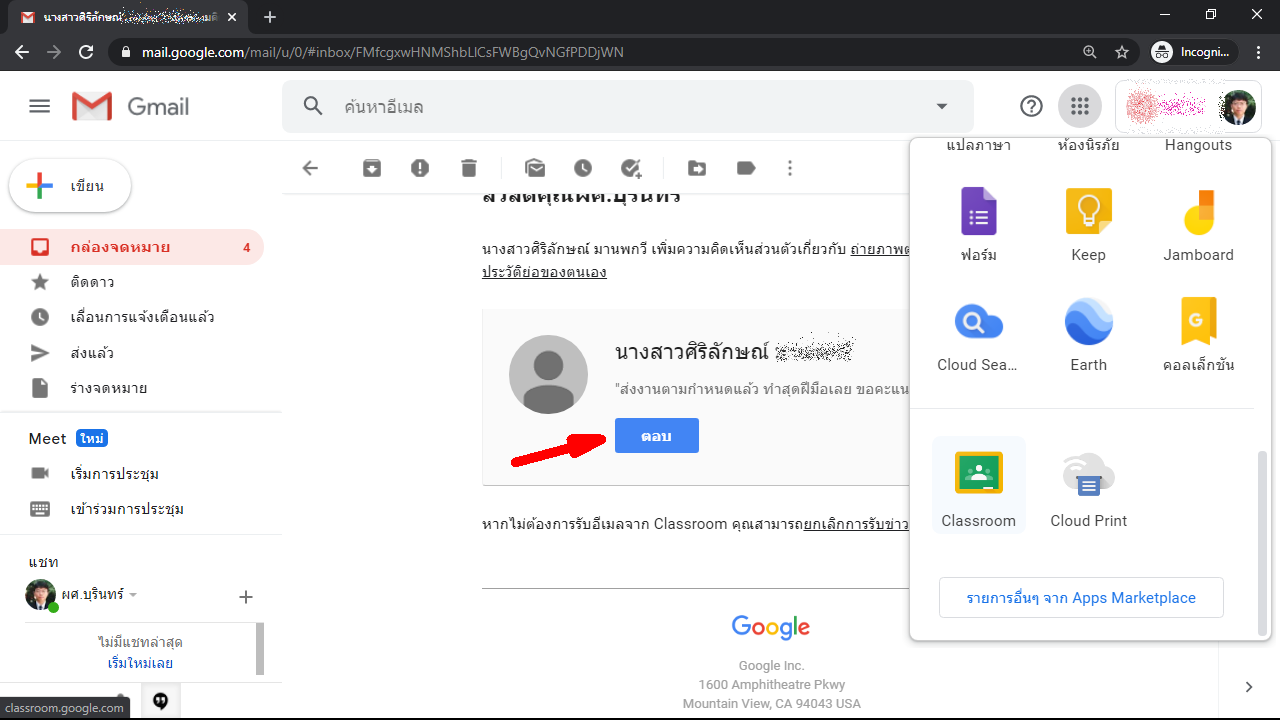Open Google Forms app icon
1280x720 pixels.
(978, 223)
